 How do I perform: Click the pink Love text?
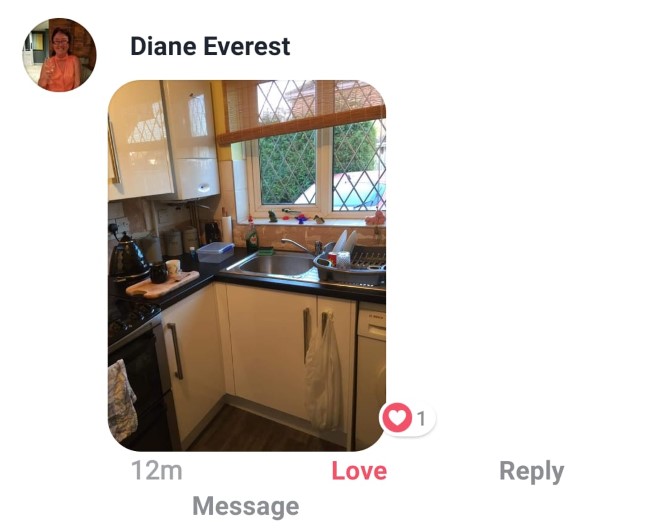tap(359, 471)
